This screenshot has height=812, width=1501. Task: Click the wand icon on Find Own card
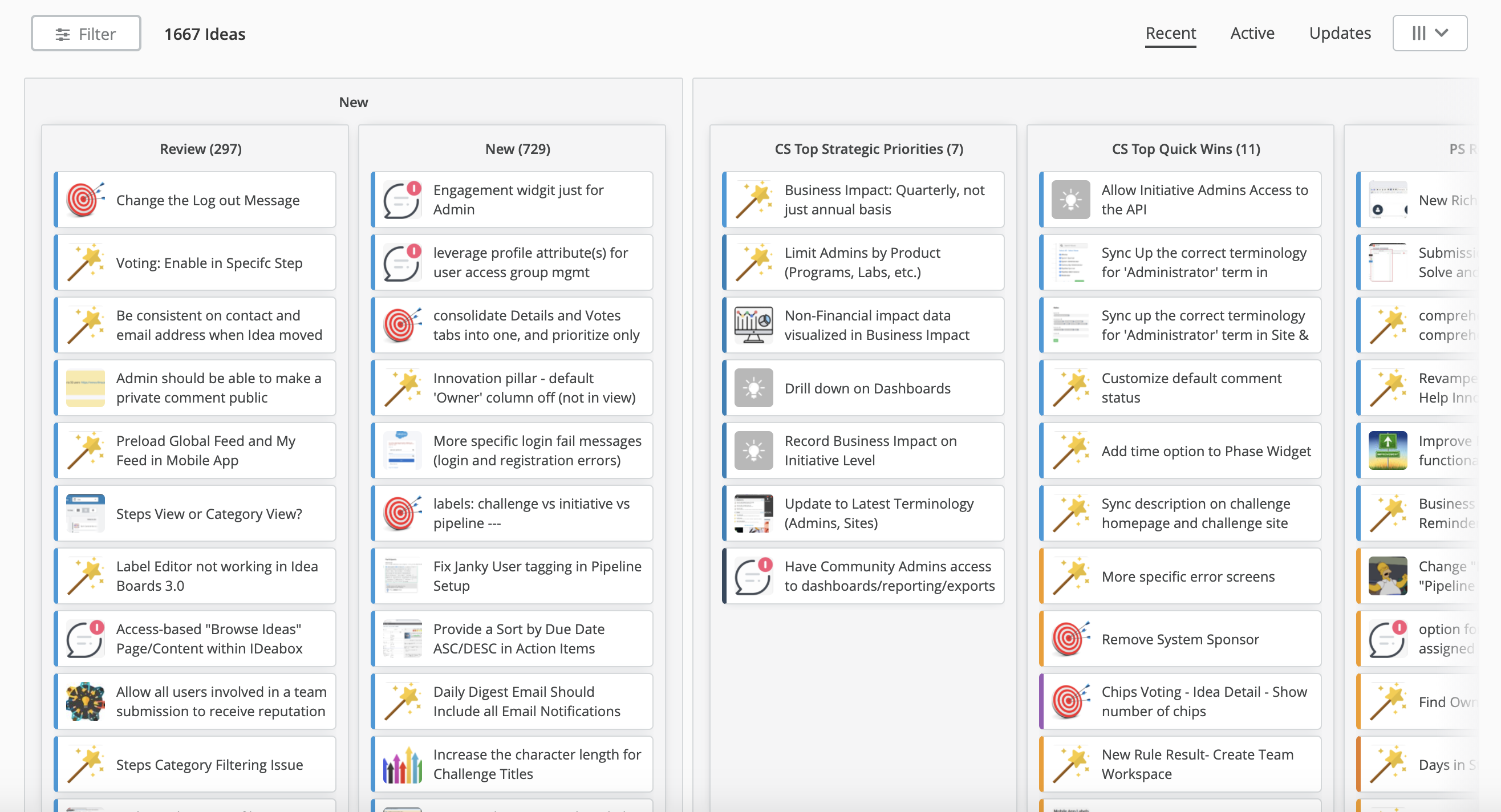tap(1388, 701)
